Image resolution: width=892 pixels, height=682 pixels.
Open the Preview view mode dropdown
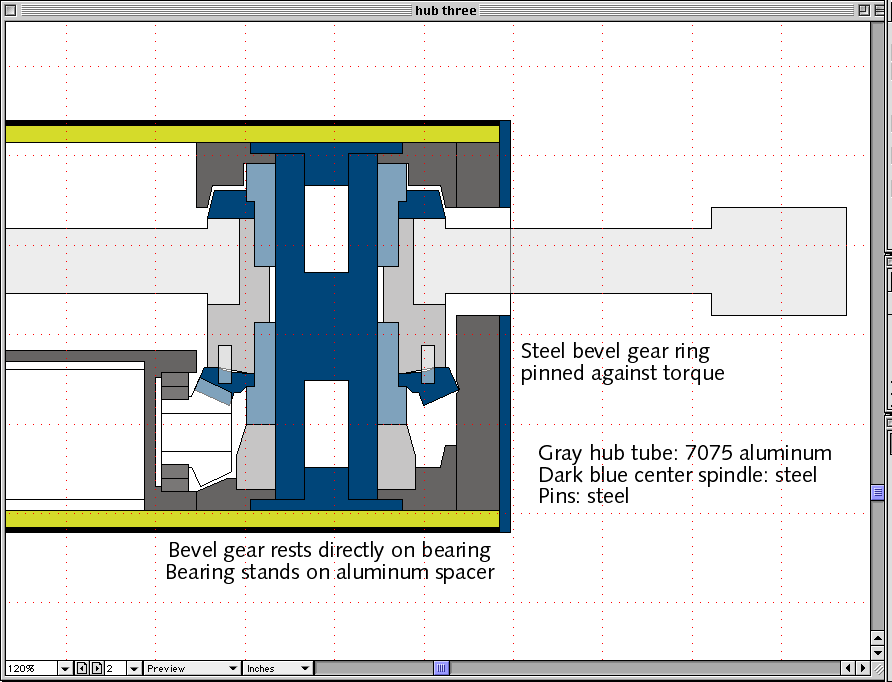point(192,668)
